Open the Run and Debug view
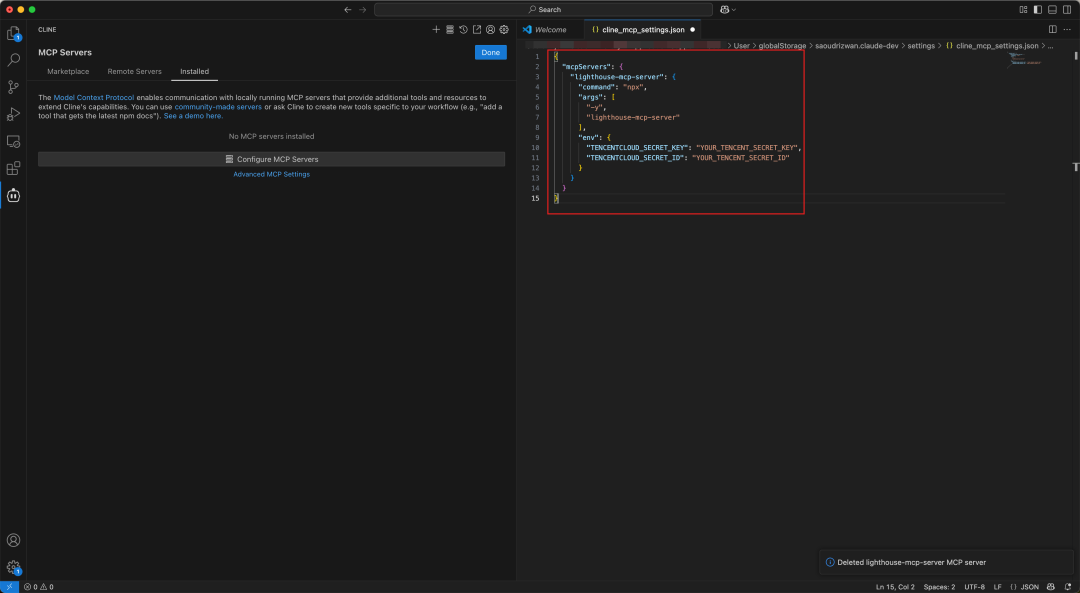The width and height of the screenshot is (1080, 593). [x=13, y=114]
